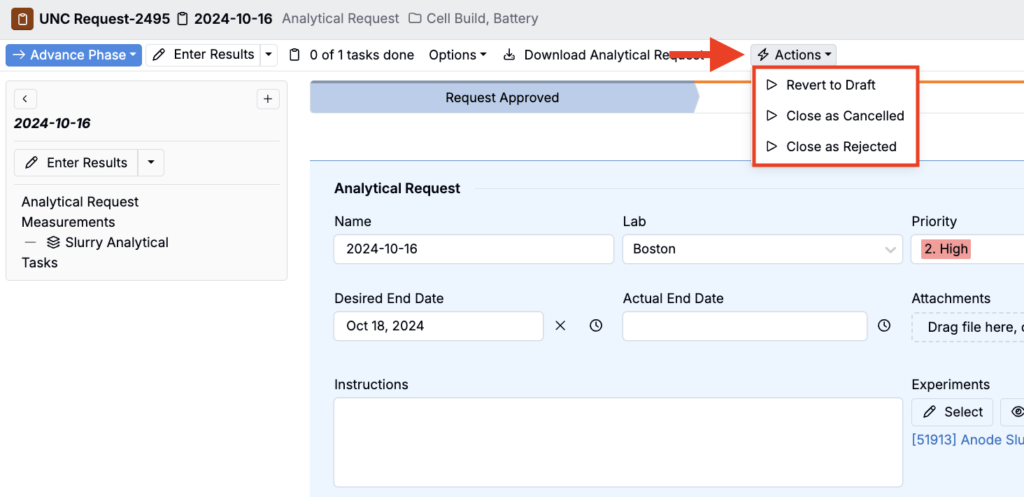
Task: Click the brown clipboard request icon
Action: pyautogui.click(x=20, y=19)
